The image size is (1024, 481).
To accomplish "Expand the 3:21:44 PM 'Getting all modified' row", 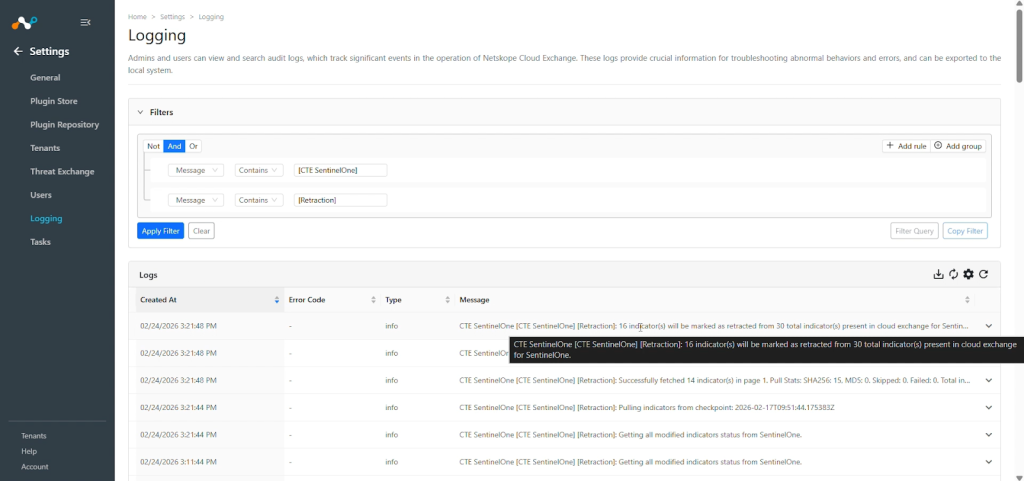I will point(989,435).
